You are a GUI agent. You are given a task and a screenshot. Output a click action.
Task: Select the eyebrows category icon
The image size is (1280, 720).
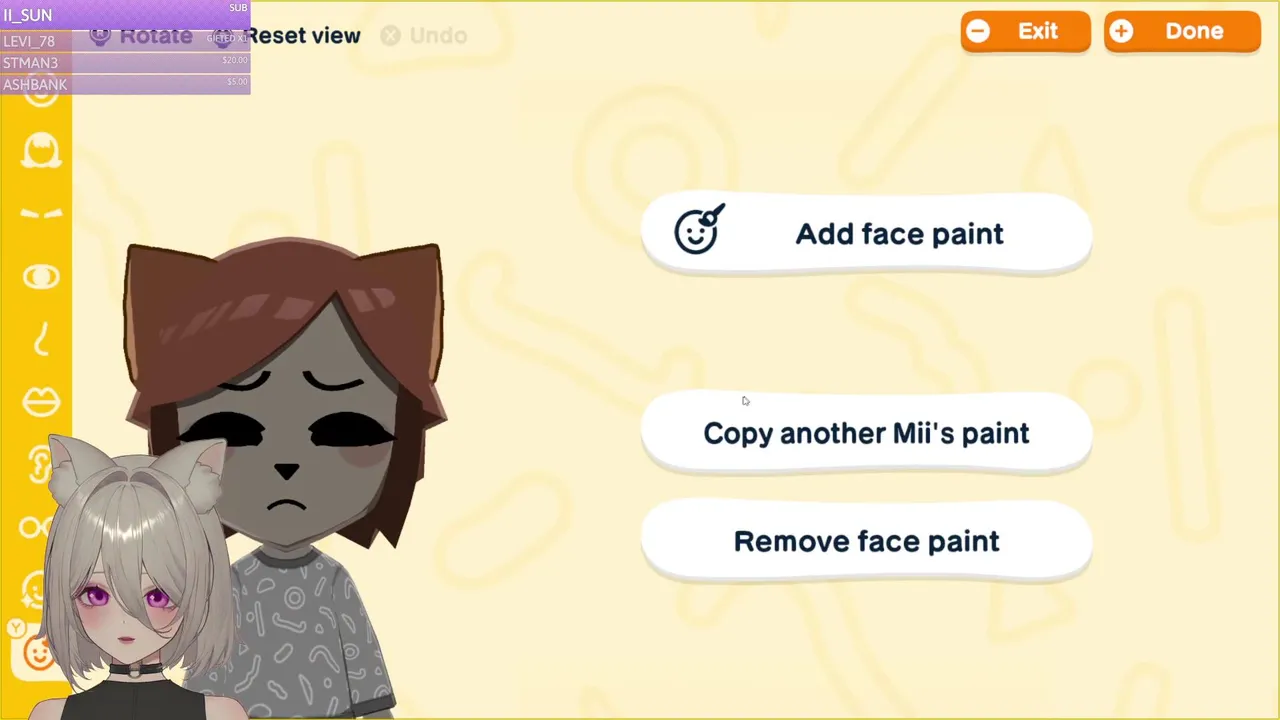pyautogui.click(x=41, y=214)
